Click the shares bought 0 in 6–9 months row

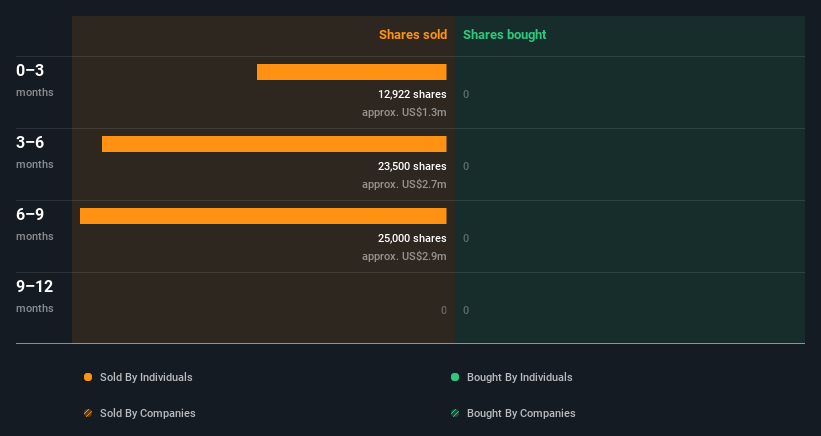(x=466, y=239)
